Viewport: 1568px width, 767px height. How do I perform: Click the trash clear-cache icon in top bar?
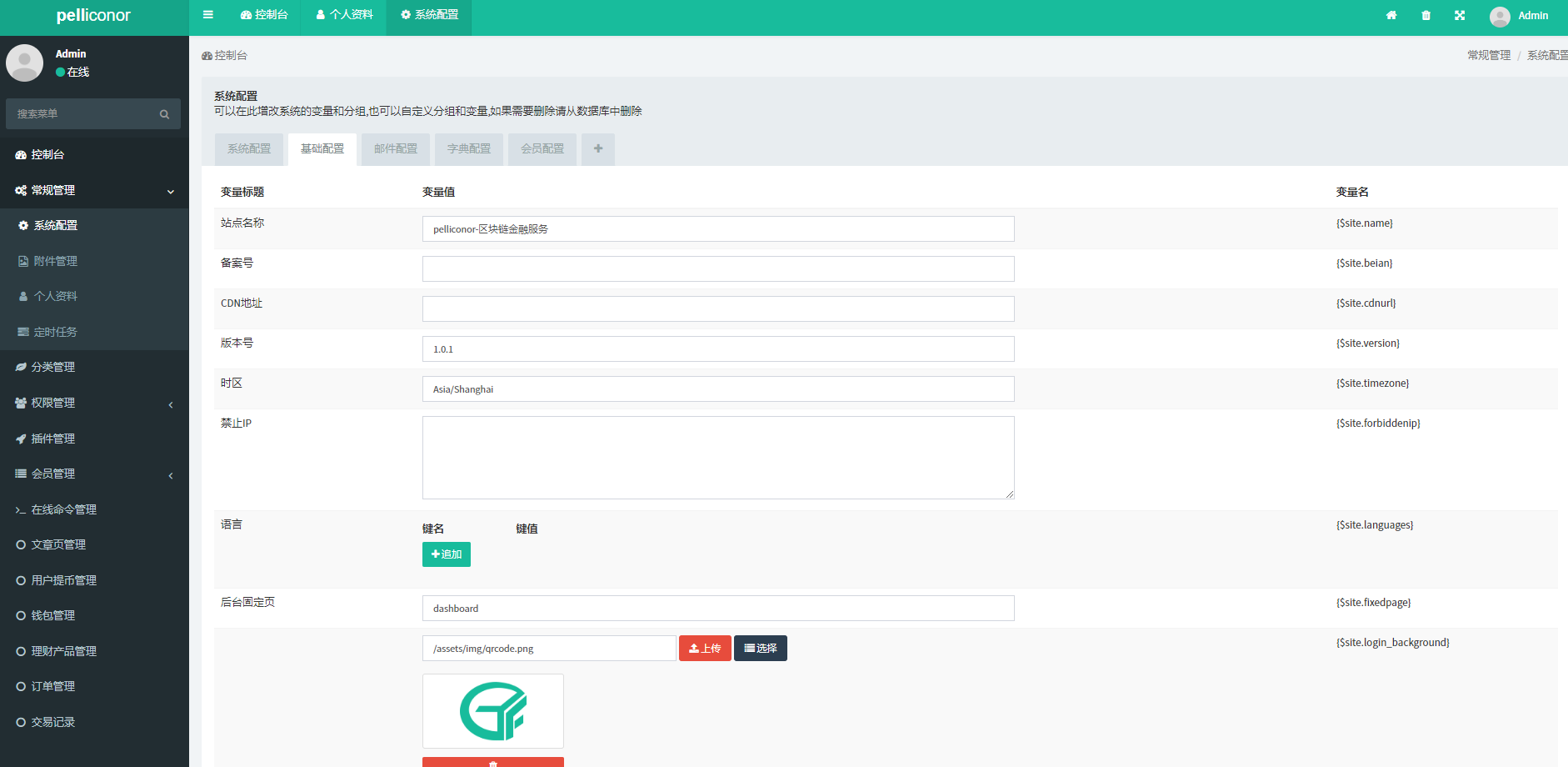pos(1426,15)
